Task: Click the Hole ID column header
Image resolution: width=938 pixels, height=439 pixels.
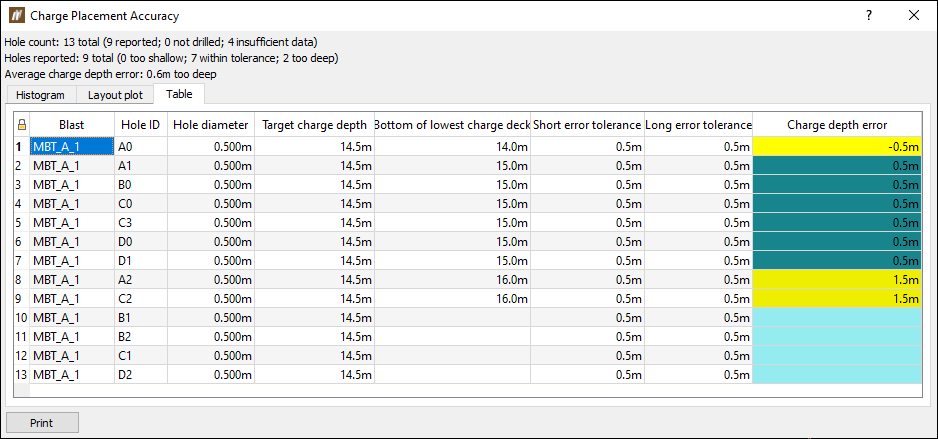Action: [141, 125]
